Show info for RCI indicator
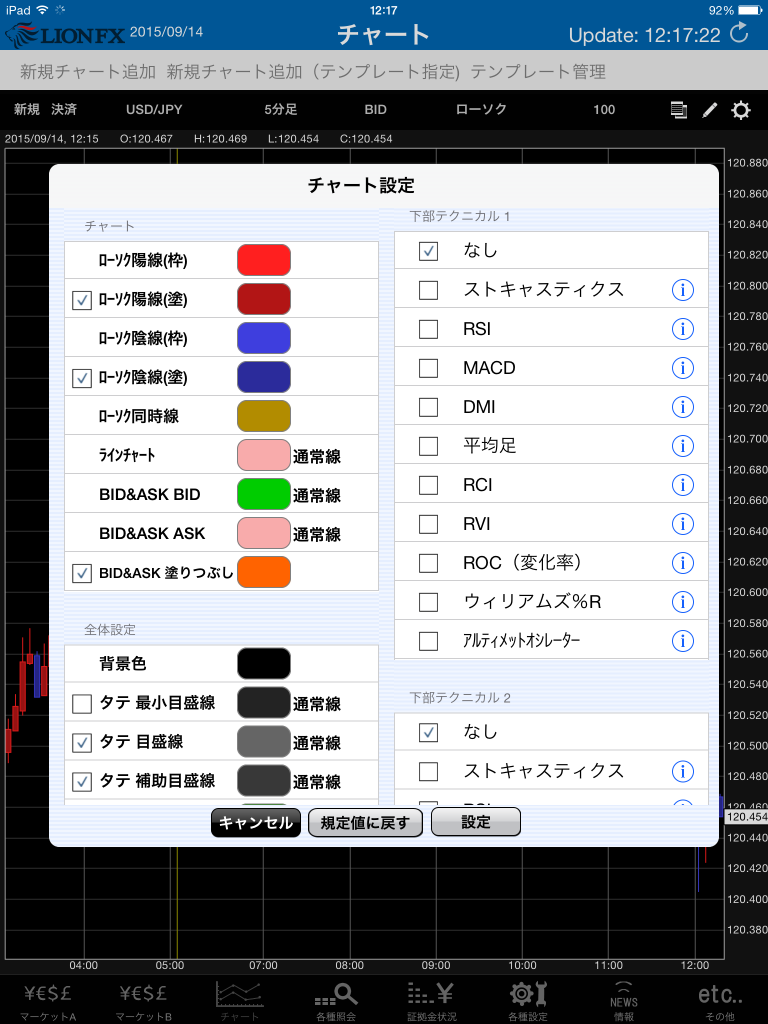Screen dimensions: 768x1024 coord(682,485)
